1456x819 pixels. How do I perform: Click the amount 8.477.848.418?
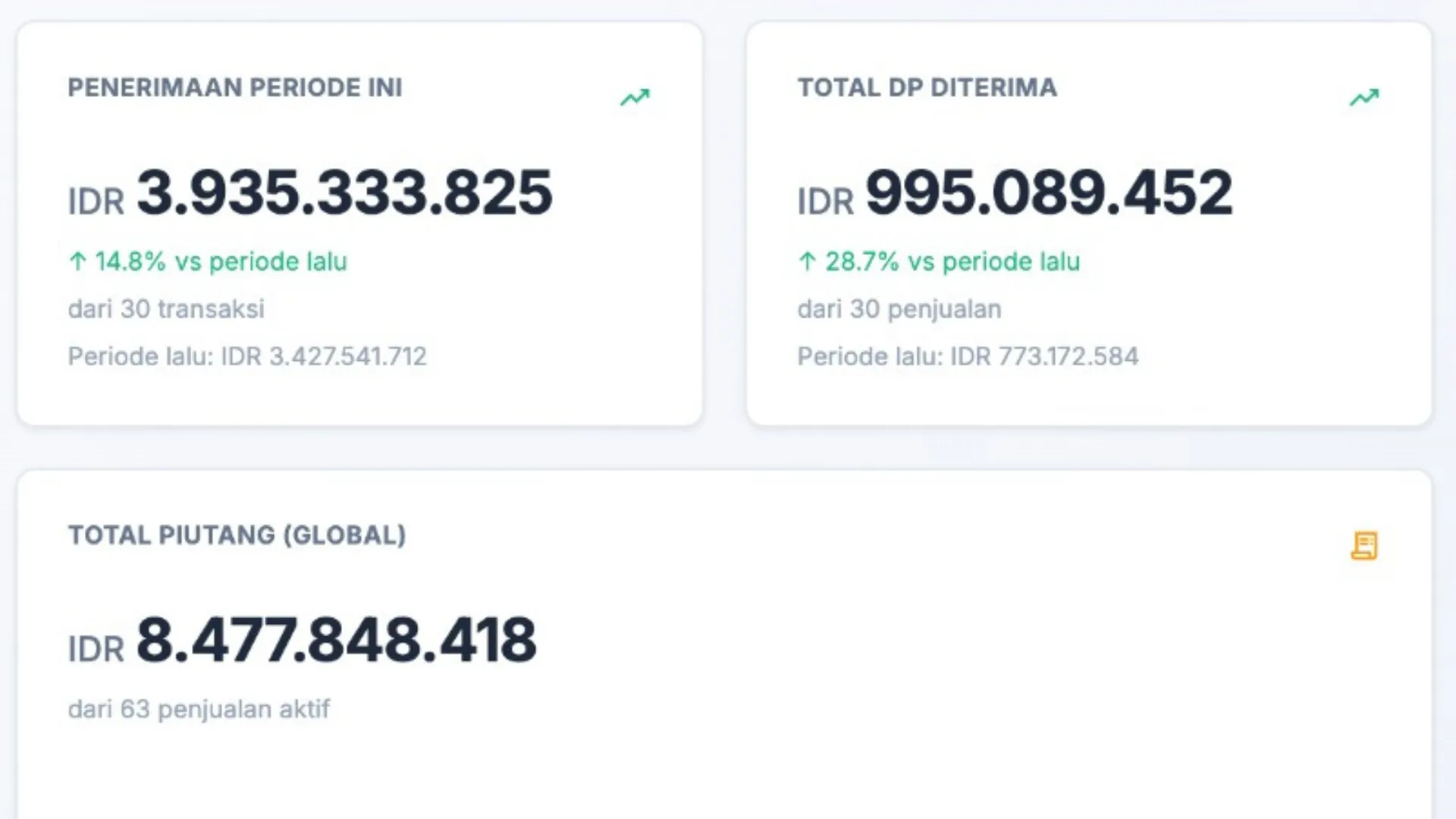336,640
